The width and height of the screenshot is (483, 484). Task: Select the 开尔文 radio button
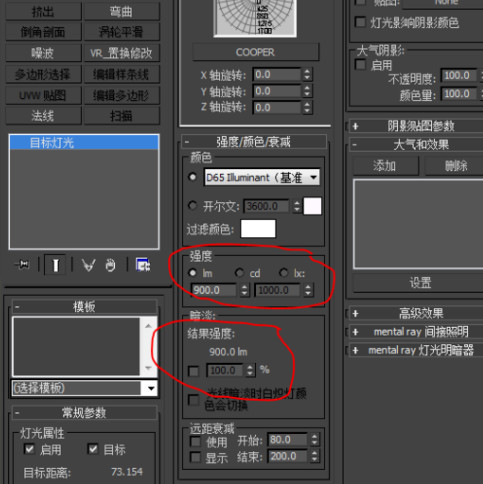point(192,205)
